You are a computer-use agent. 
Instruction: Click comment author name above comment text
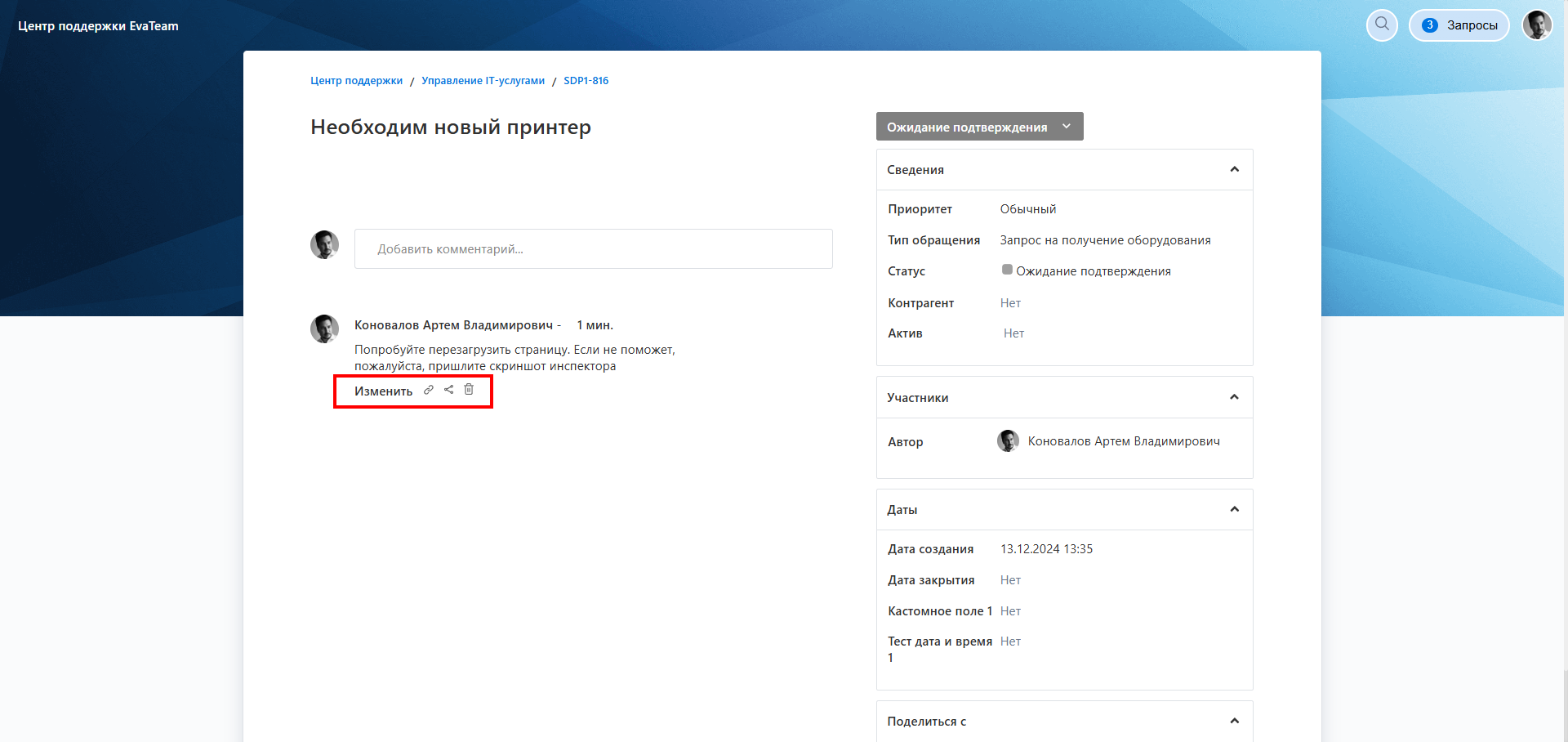coord(453,325)
